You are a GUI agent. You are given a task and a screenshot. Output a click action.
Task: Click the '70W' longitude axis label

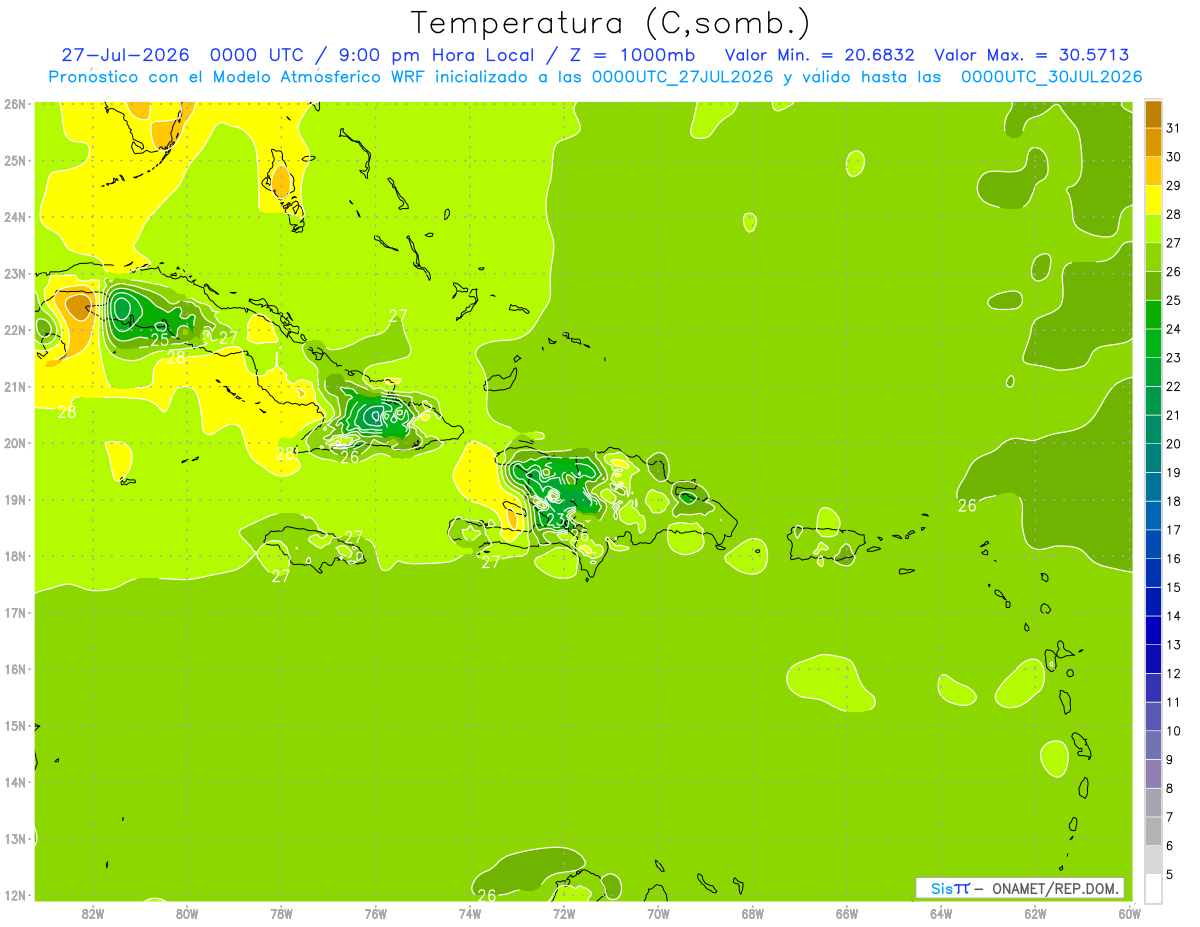(658, 913)
